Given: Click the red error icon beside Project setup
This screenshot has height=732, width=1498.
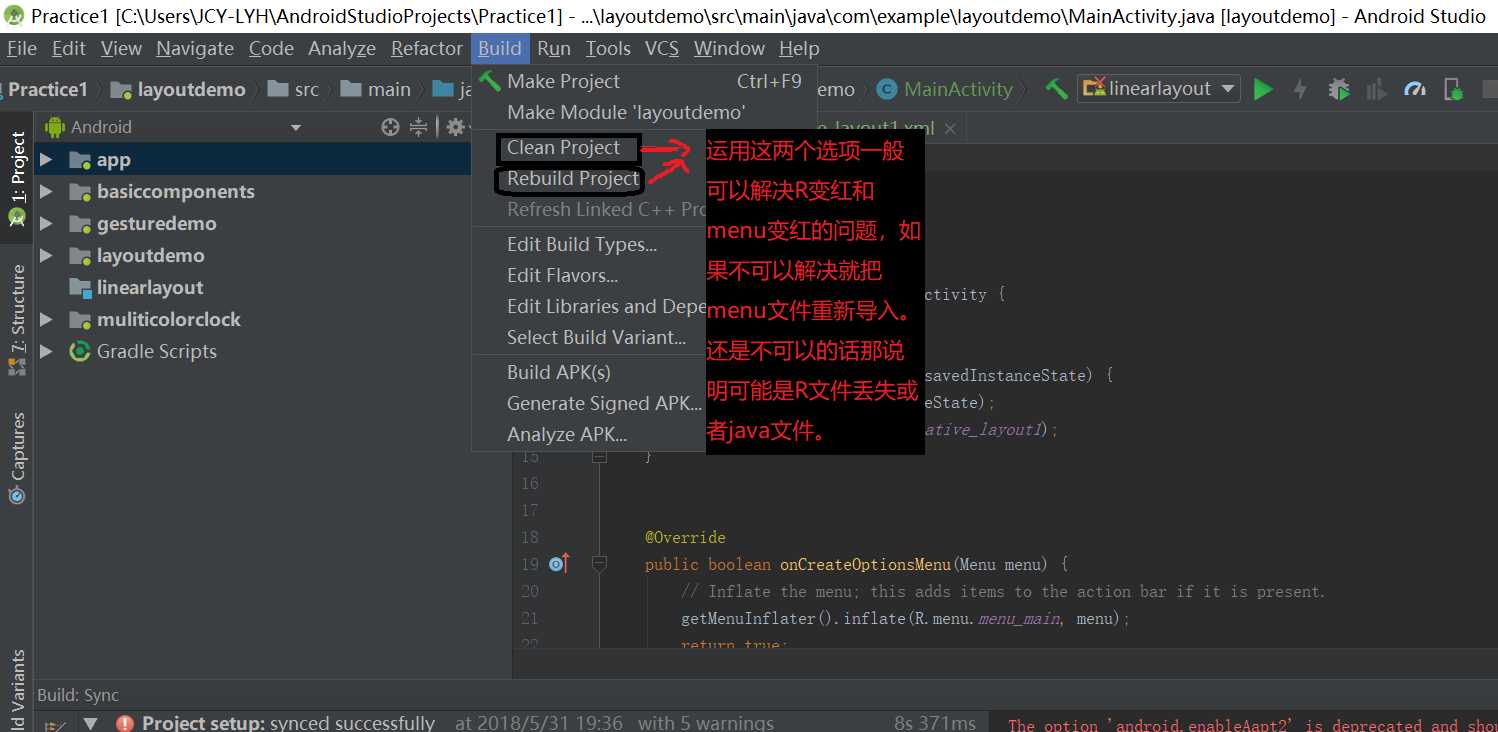Looking at the screenshot, I should click(125, 722).
